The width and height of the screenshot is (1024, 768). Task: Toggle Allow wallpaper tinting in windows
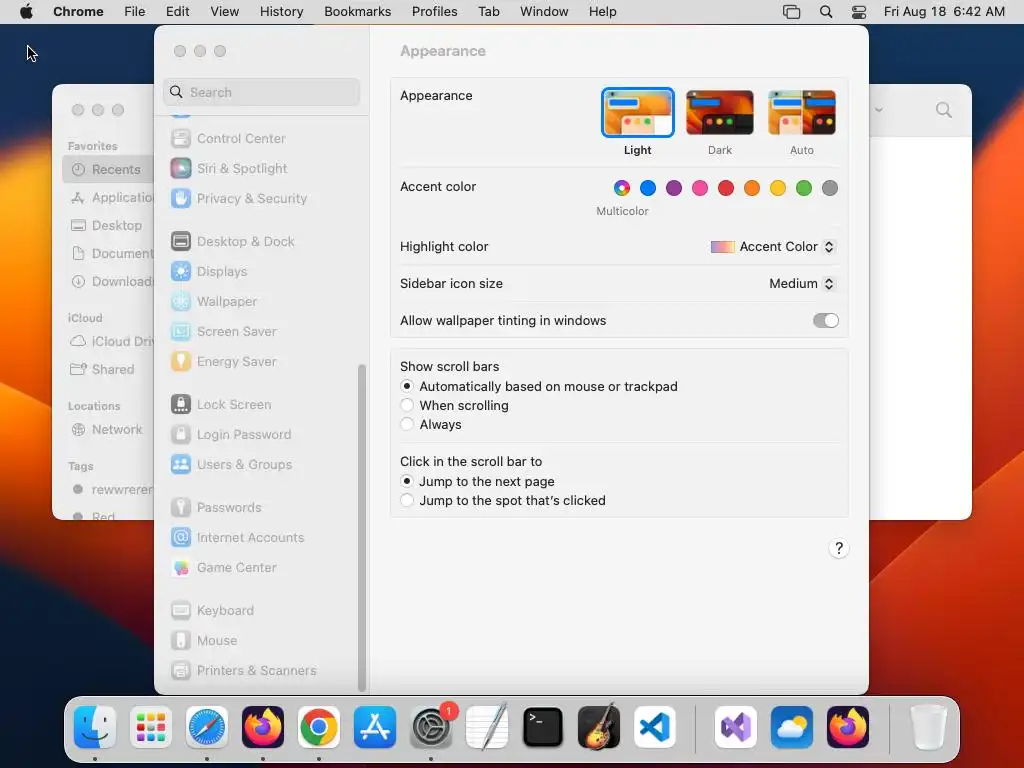tap(825, 321)
